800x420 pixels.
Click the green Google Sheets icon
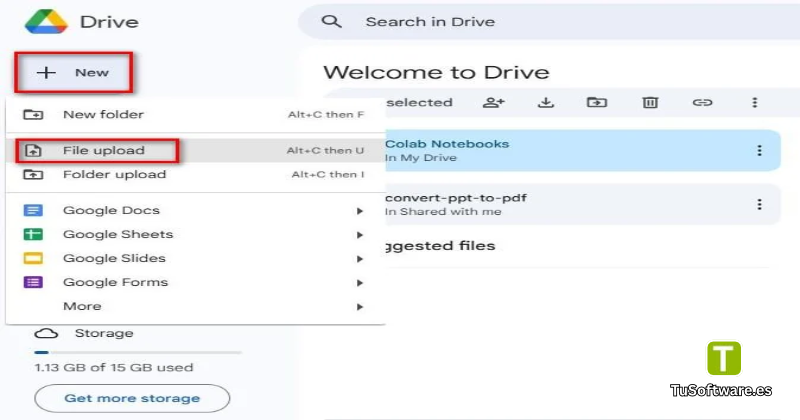tap(33, 234)
